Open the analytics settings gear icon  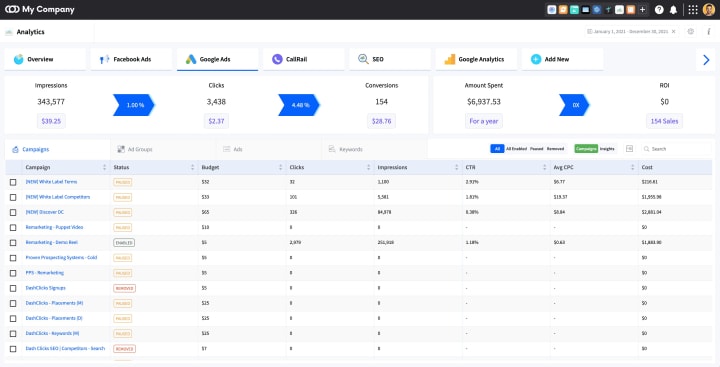691,32
